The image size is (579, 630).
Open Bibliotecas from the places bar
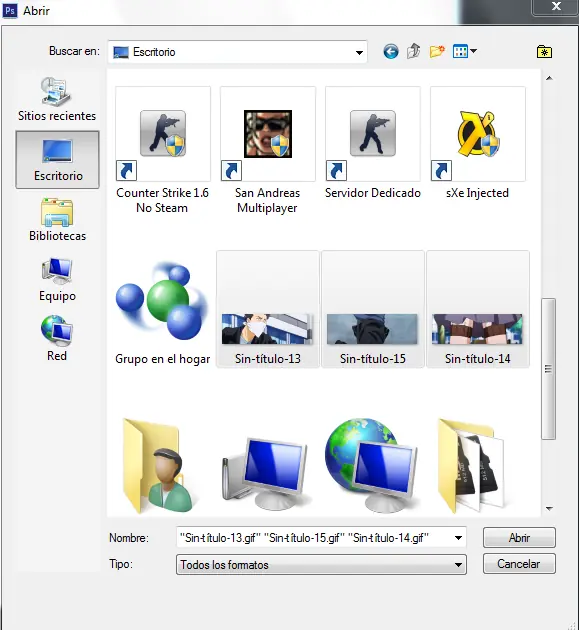click(57, 220)
